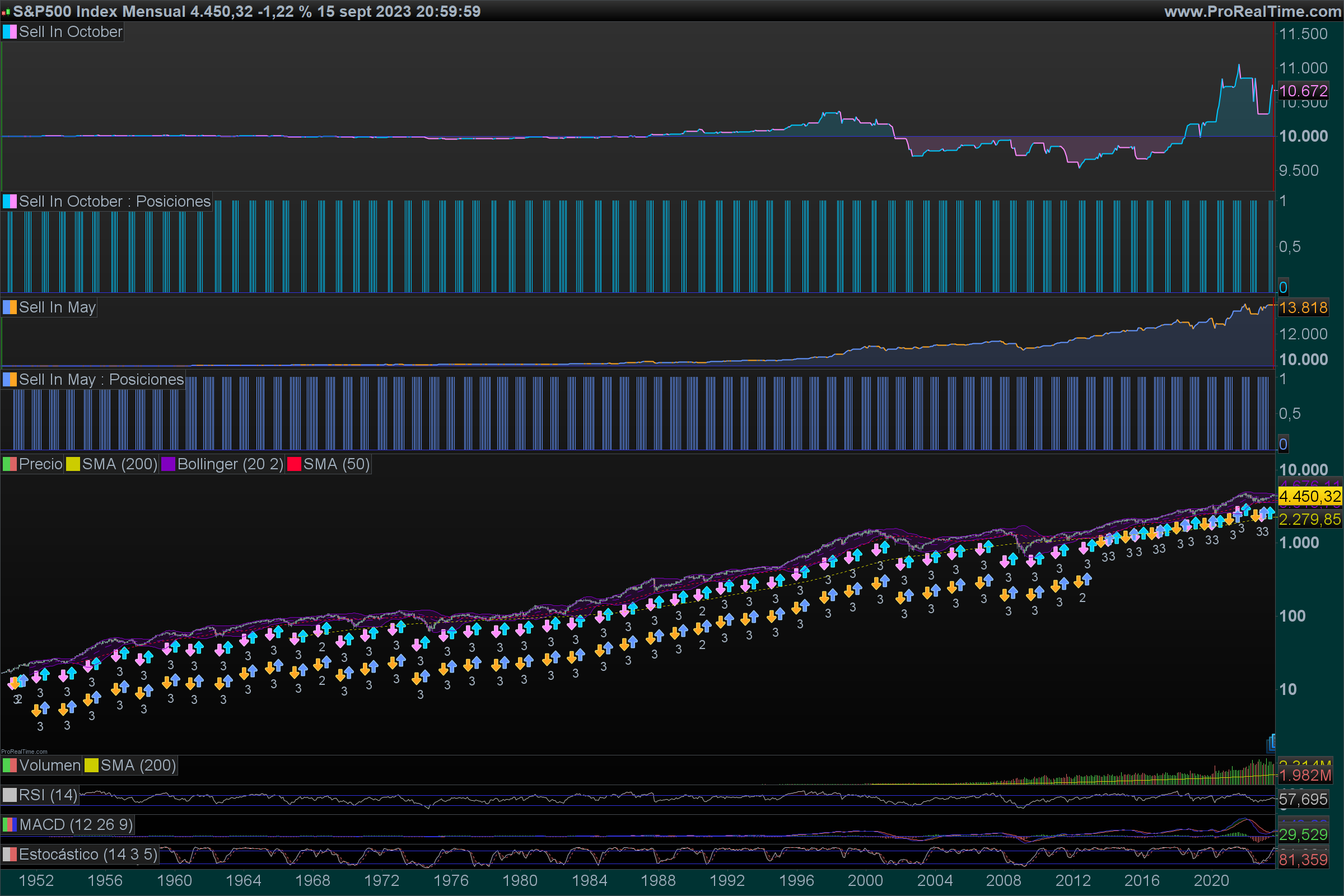
Task: Click the gray RSI (14) swatch
Action: (10, 795)
